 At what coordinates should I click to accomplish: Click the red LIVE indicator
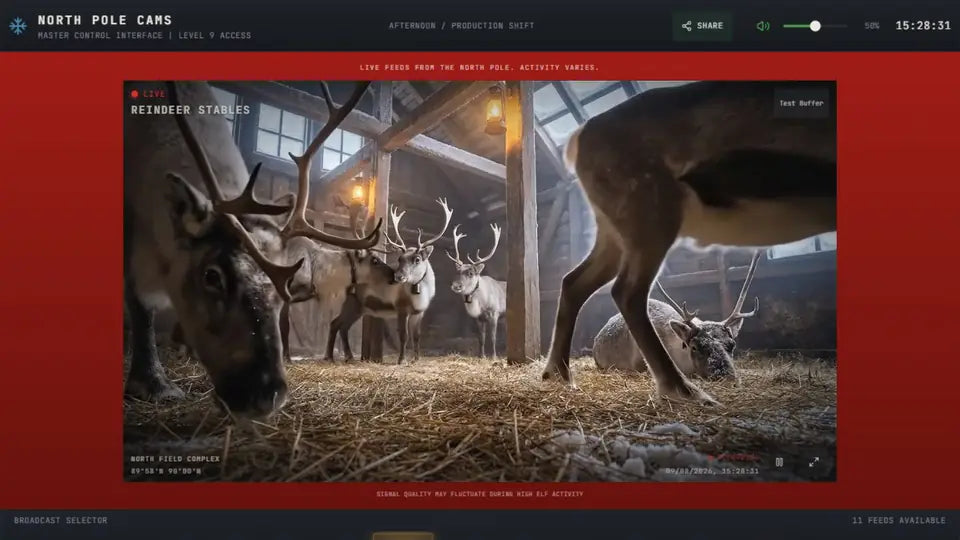(148, 94)
